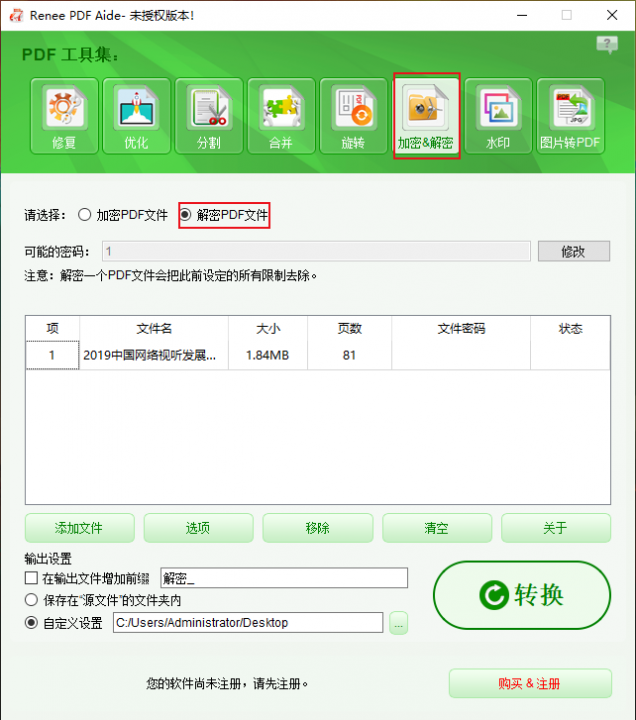Minimize the Renee PDF Aide window
The image size is (636, 720).
(x=522, y=15)
